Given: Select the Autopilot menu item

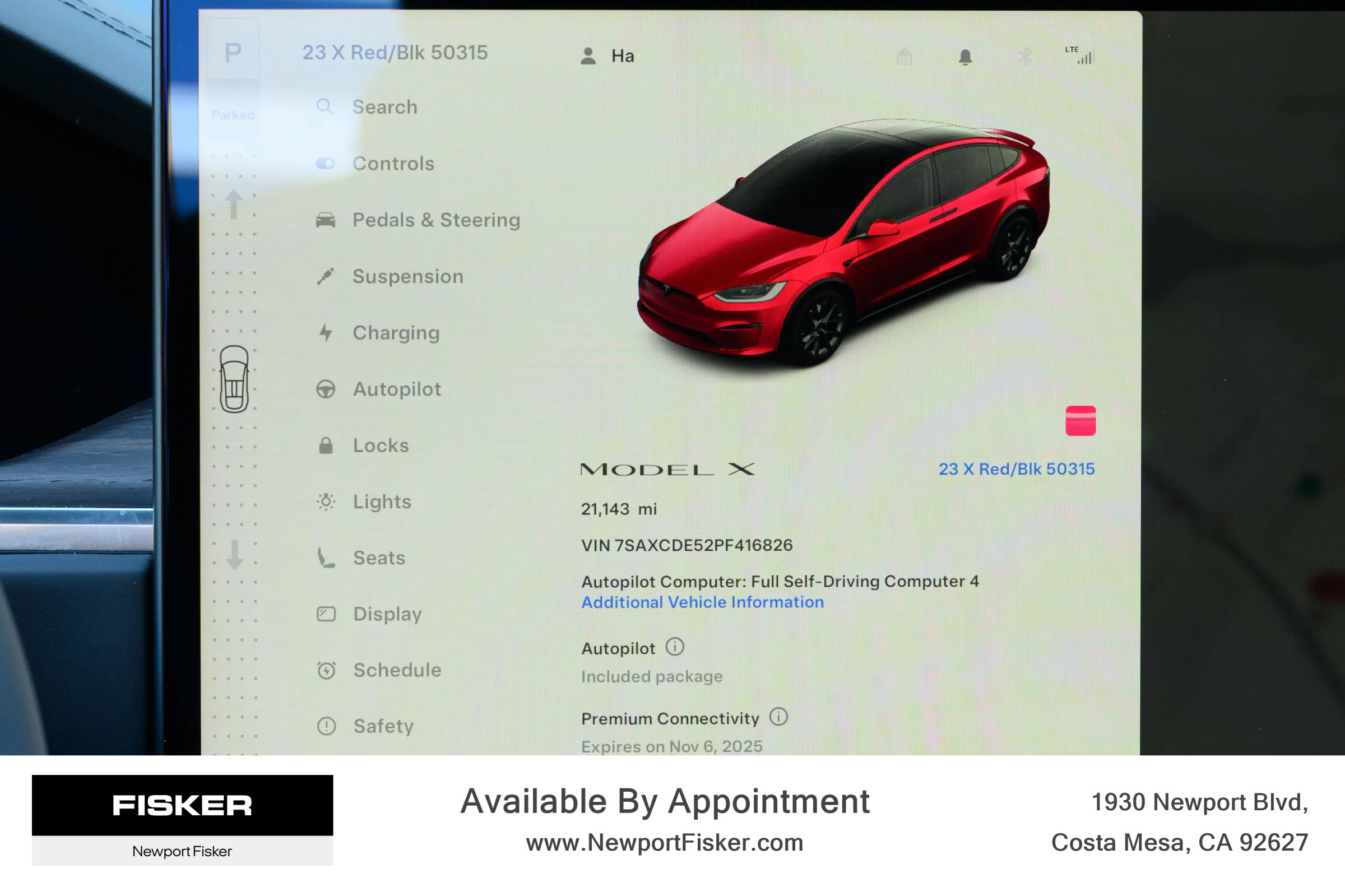Looking at the screenshot, I should point(397,389).
